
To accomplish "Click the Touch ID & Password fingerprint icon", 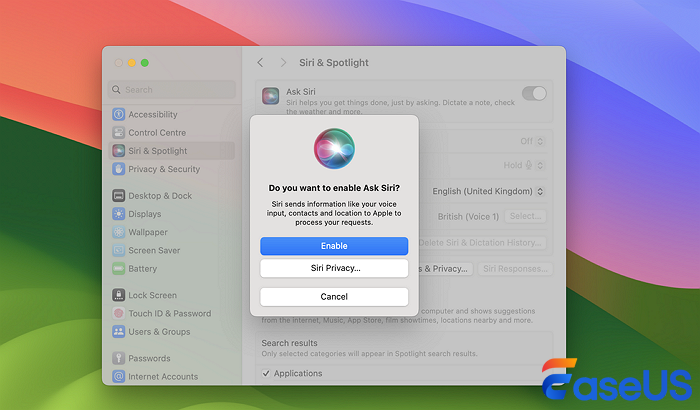I will [118, 314].
